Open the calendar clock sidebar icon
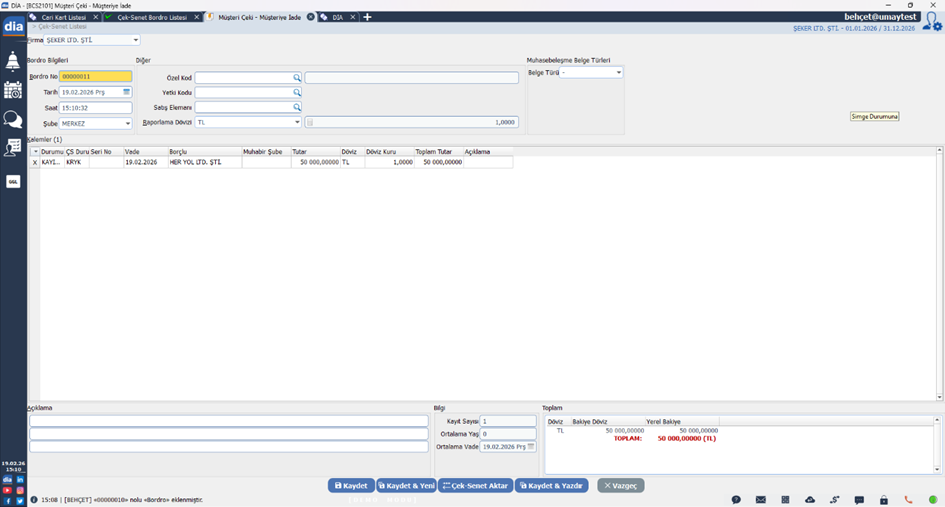Image resolution: width=945 pixels, height=507 pixels. tap(13, 90)
